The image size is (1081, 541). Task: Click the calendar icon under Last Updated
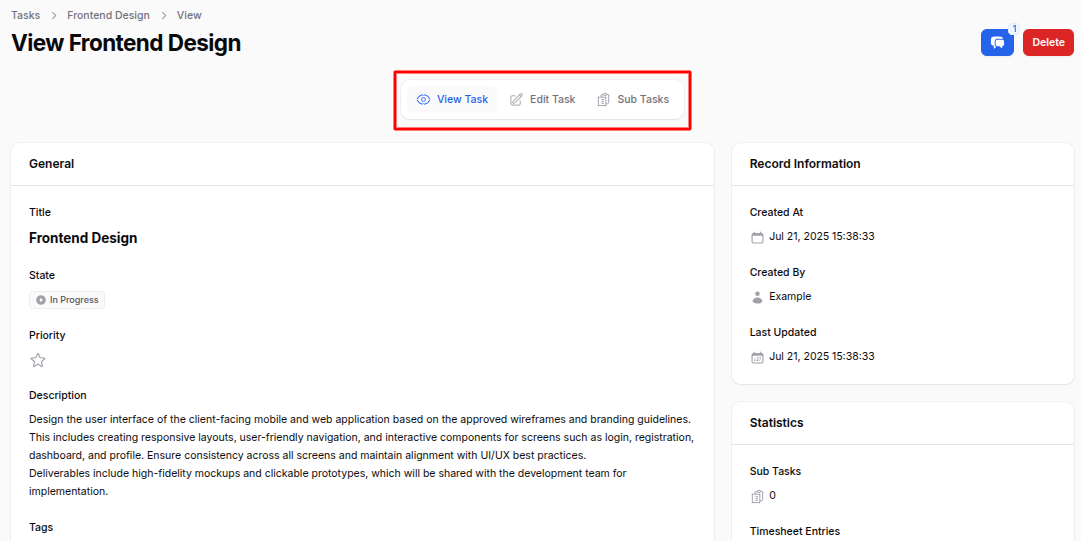(757, 357)
